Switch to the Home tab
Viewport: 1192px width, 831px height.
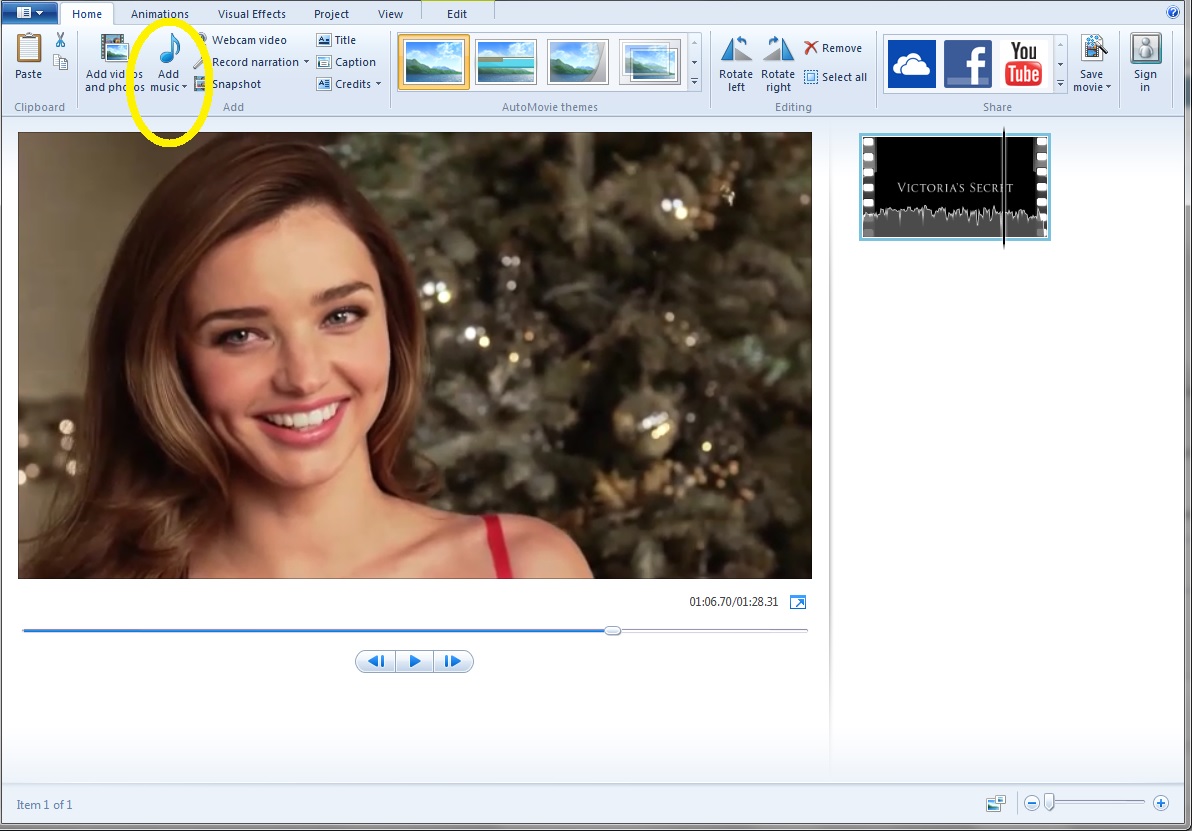pos(87,14)
